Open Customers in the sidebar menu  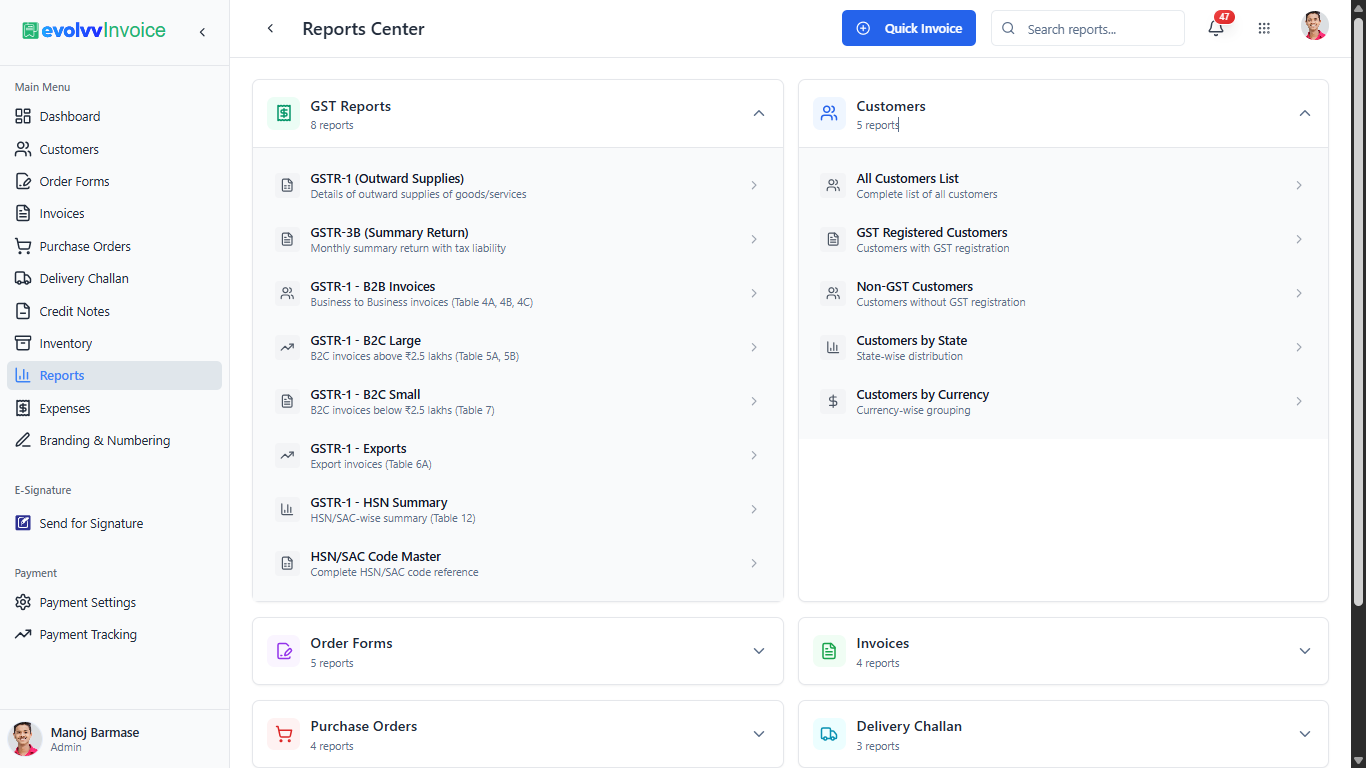pos(114,149)
